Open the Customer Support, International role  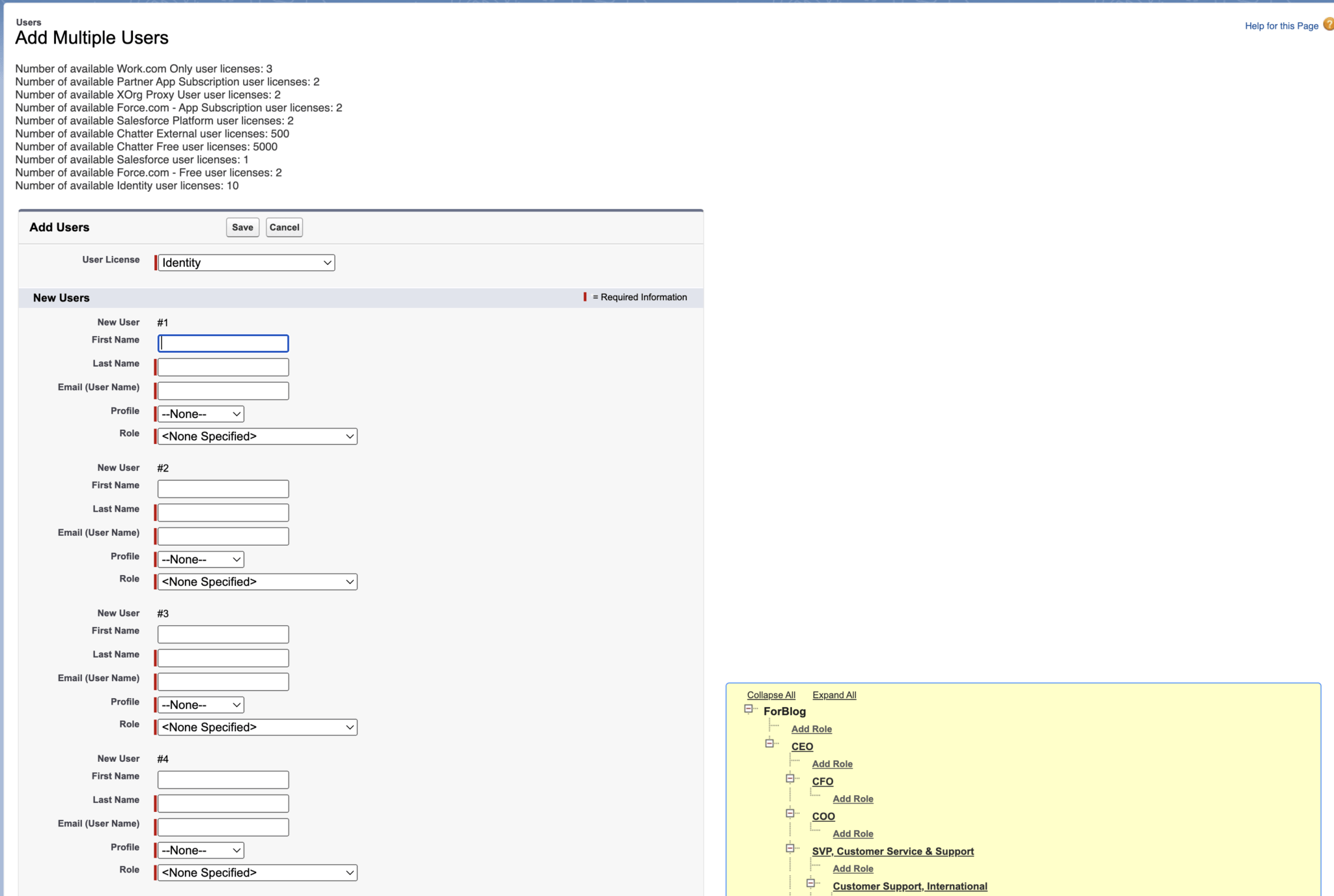[909, 886]
